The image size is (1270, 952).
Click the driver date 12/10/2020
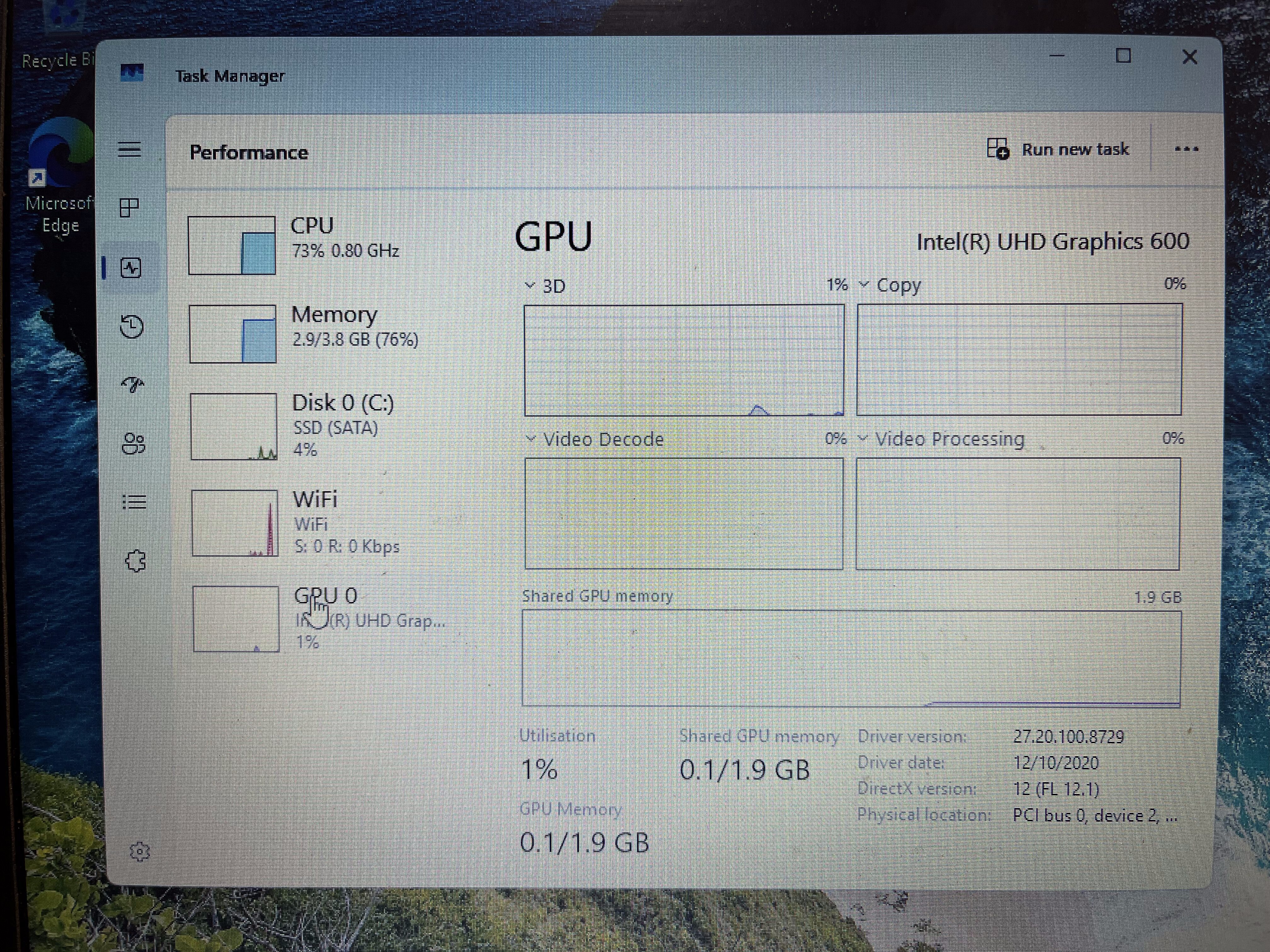tap(1055, 762)
